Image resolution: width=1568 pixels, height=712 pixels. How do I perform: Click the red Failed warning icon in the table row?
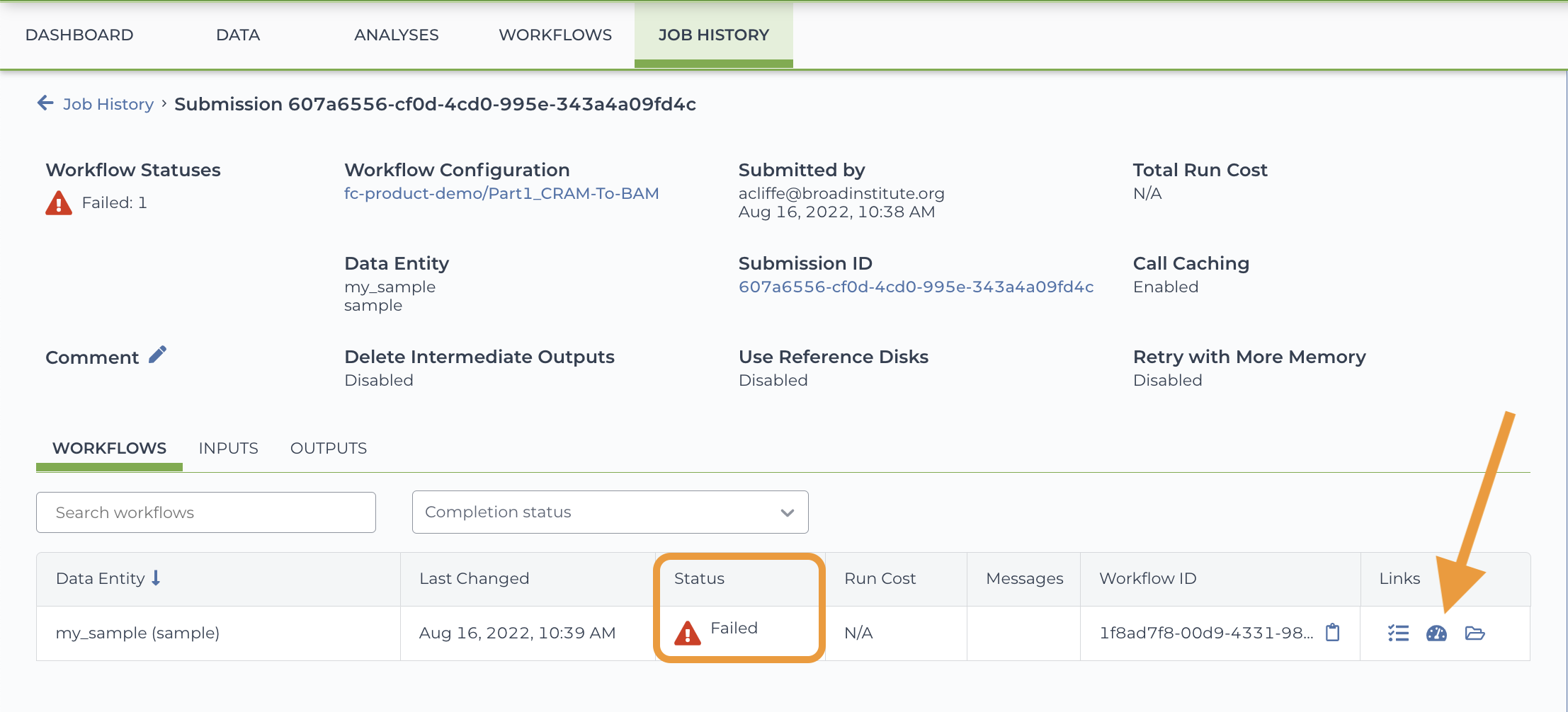coord(687,632)
